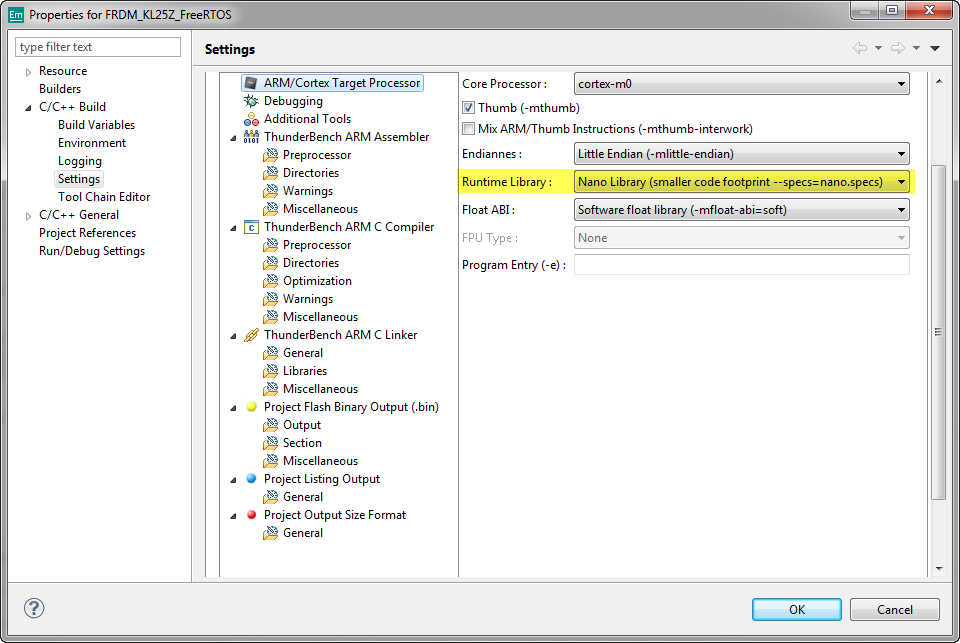
Task: Uncheck the Thumb (-mthumb) checkbox
Action: point(468,108)
